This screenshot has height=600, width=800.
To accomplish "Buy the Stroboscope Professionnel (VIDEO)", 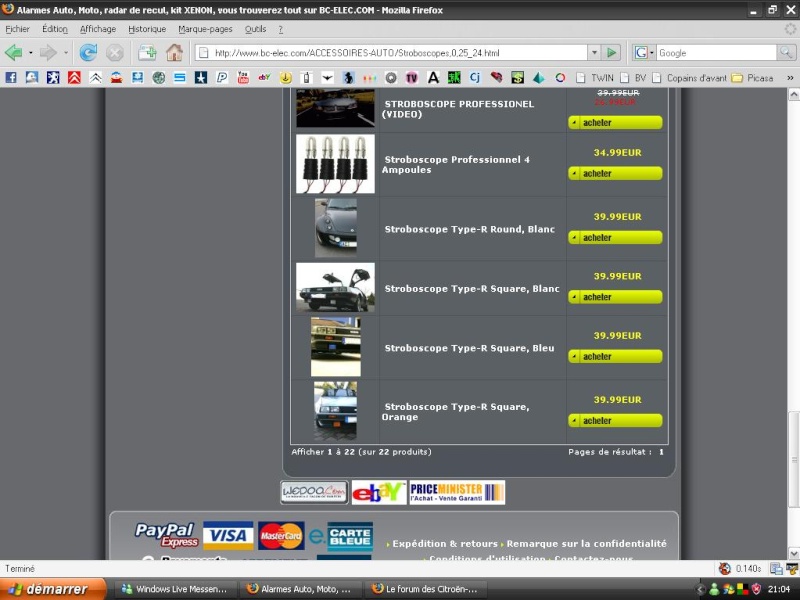I will (615, 122).
